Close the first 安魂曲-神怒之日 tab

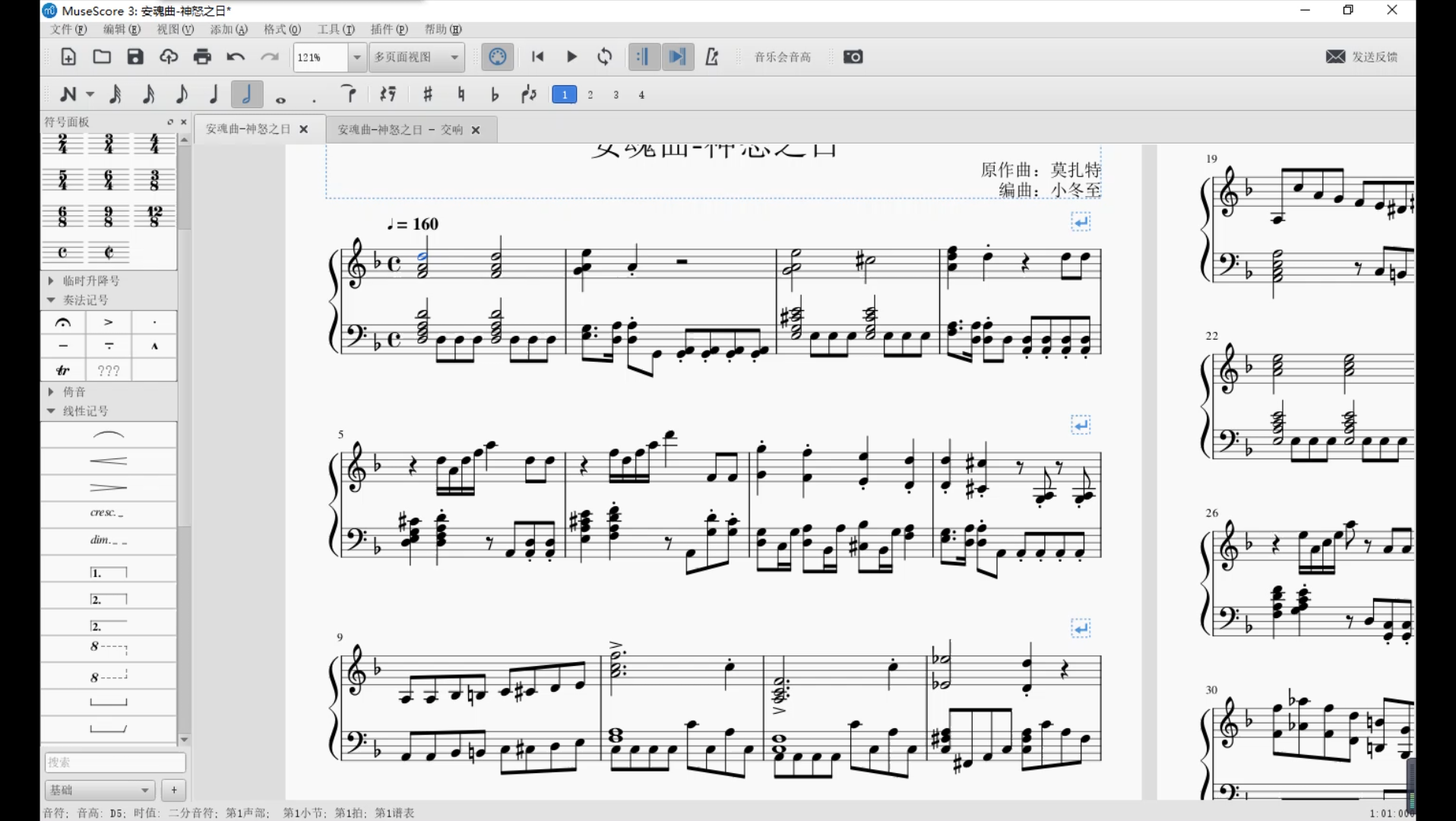(x=304, y=130)
